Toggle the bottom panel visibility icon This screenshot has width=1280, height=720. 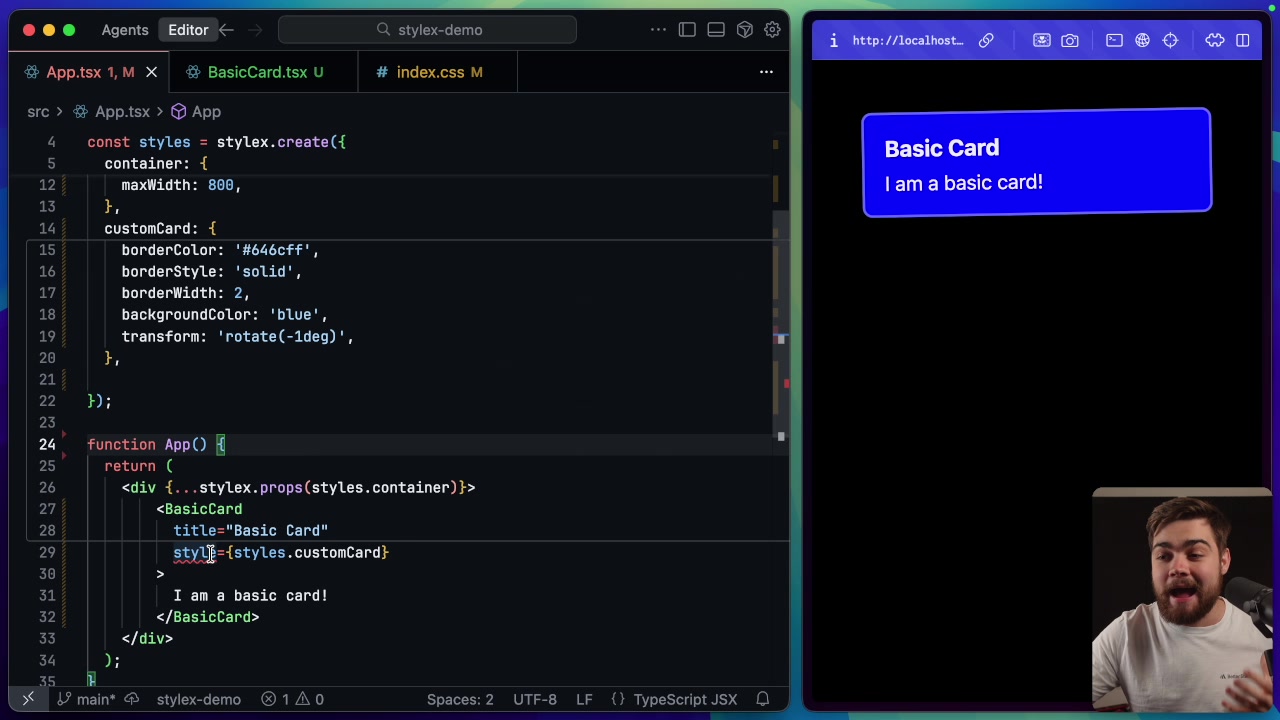[x=716, y=30]
